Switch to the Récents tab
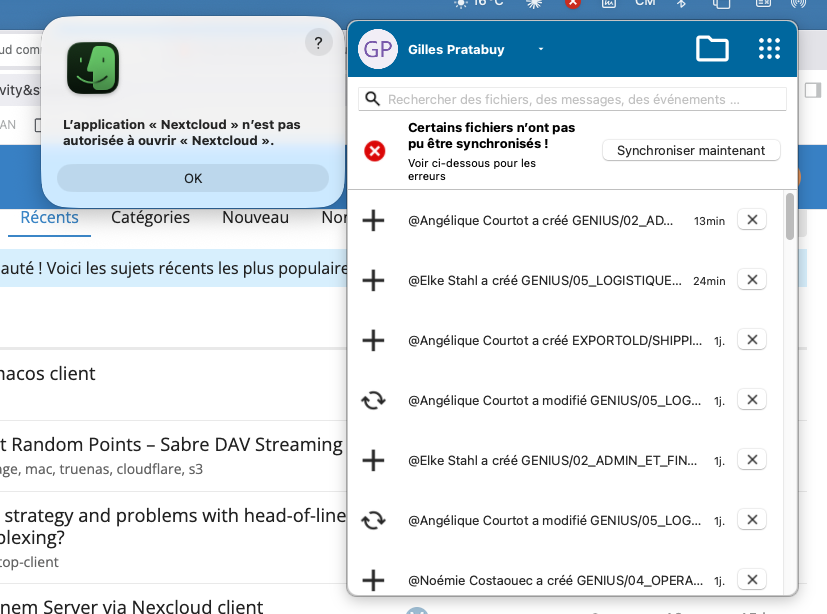 (x=49, y=217)
